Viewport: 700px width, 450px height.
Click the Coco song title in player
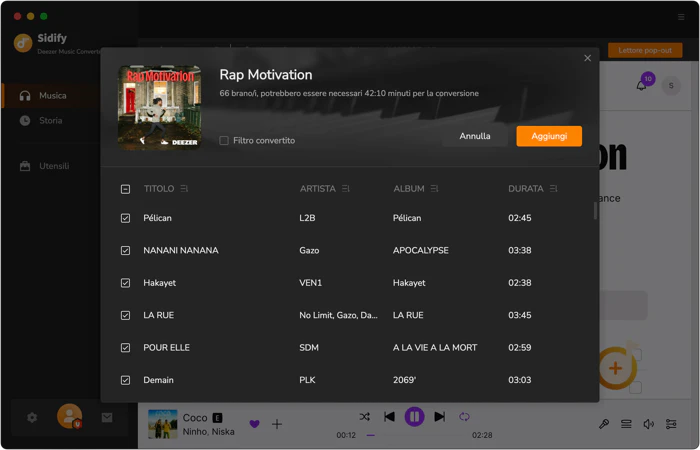click(195, 418)
